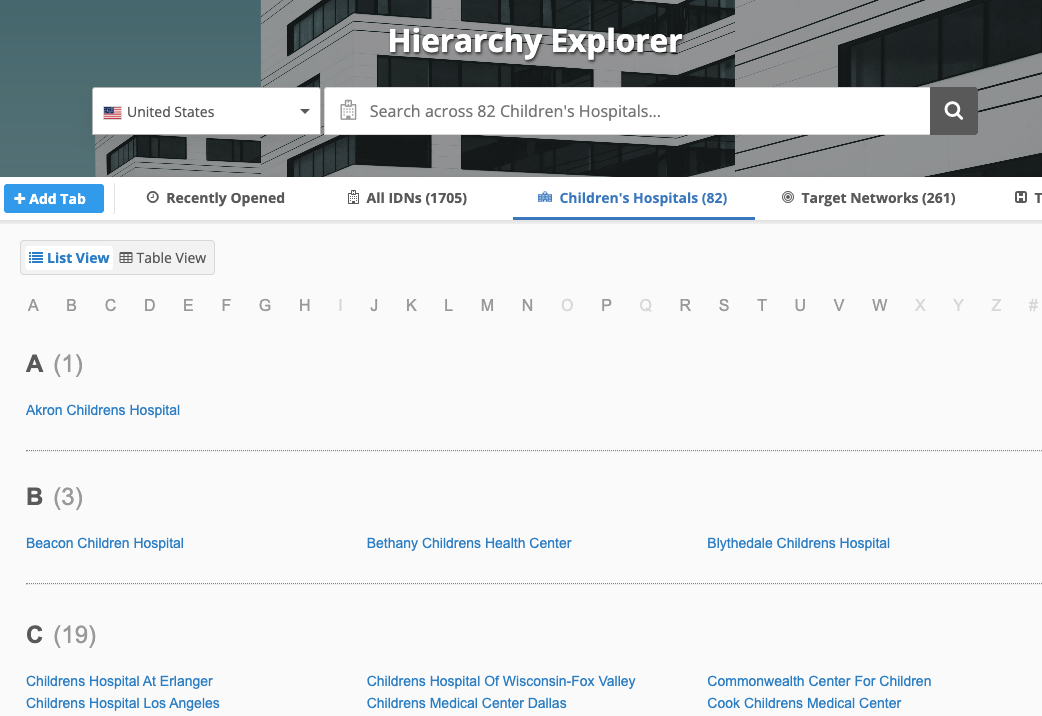Jump to letter M in alphabet index
Viewport: 1042px width, 716px height.
click(487, 306)
